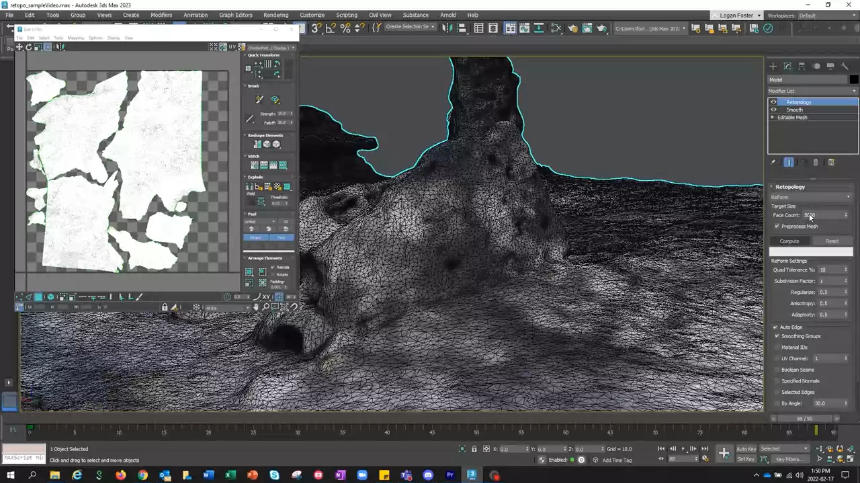Toggle Smoothing Groups checkbox

point(777,336)
